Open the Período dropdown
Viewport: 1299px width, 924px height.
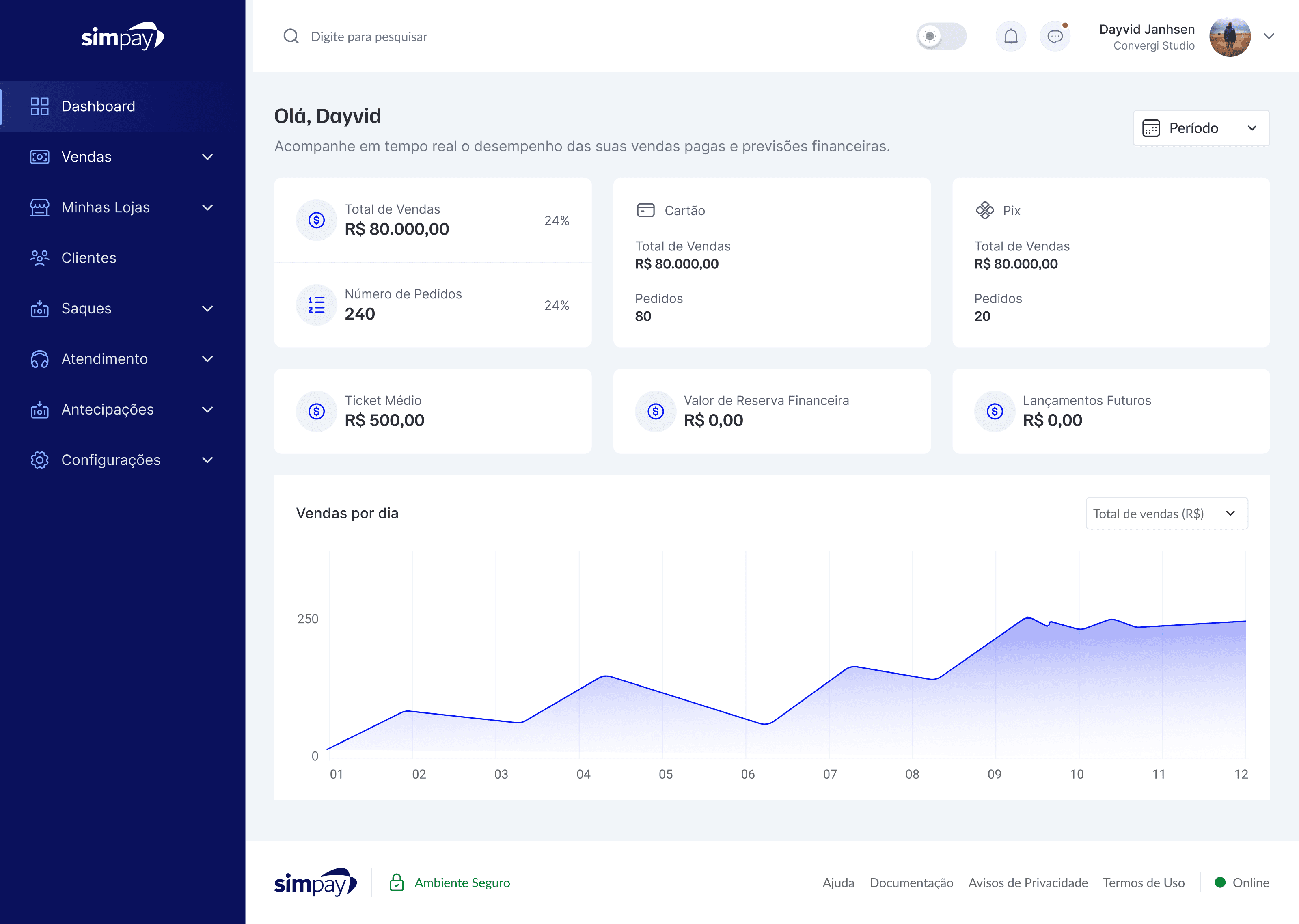(1201, 128)
